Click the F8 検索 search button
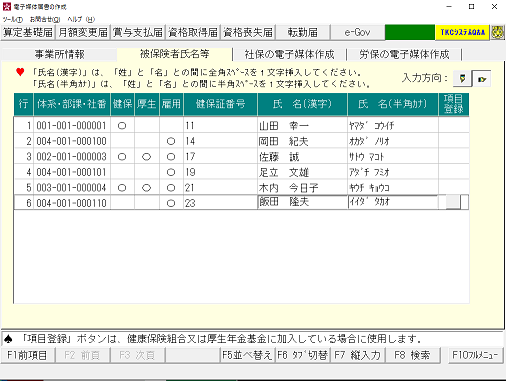Screen dimensions: 506x381 (412, 355)
